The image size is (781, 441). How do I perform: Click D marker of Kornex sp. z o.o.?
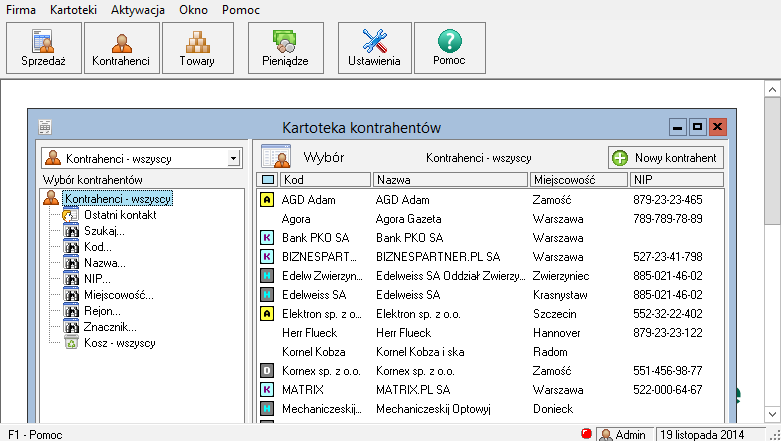coord(267,371)
